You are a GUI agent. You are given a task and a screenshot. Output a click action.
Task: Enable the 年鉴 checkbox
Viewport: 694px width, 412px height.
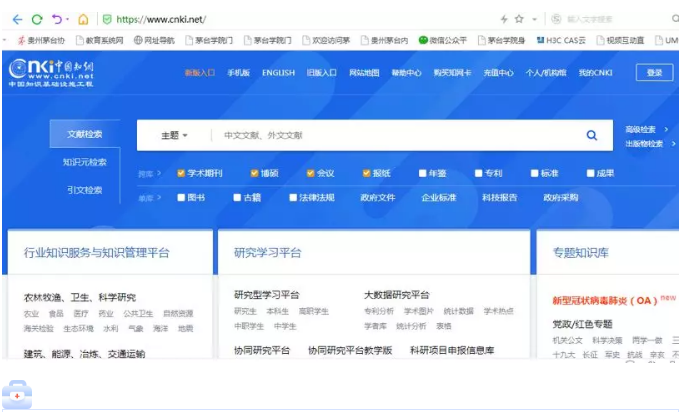click(424, 173)
